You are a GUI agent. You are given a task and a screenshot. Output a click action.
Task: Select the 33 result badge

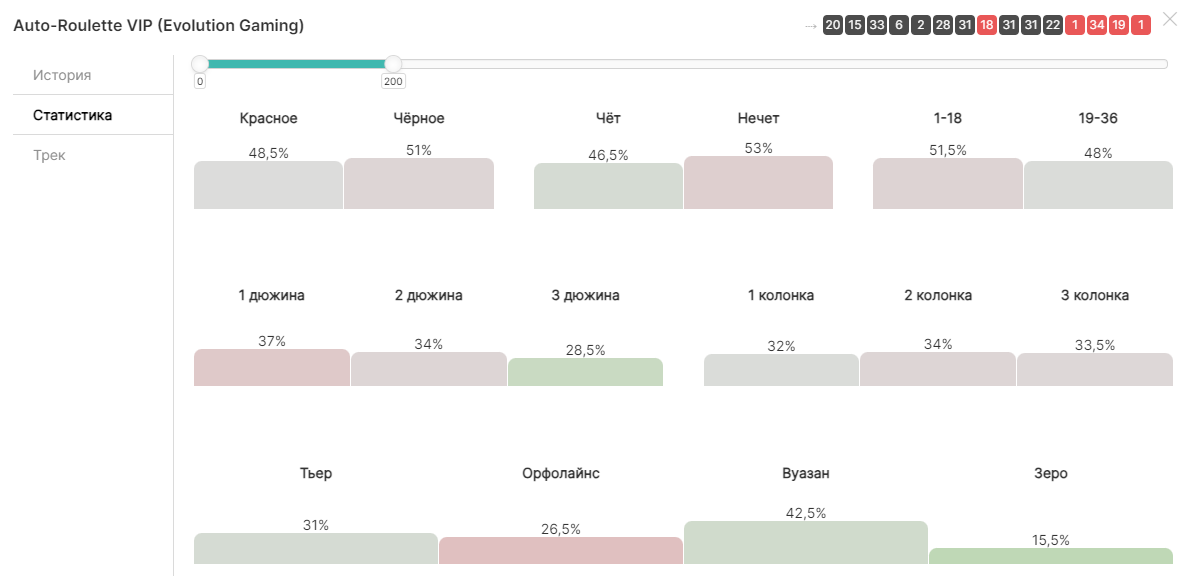point(877,26)
